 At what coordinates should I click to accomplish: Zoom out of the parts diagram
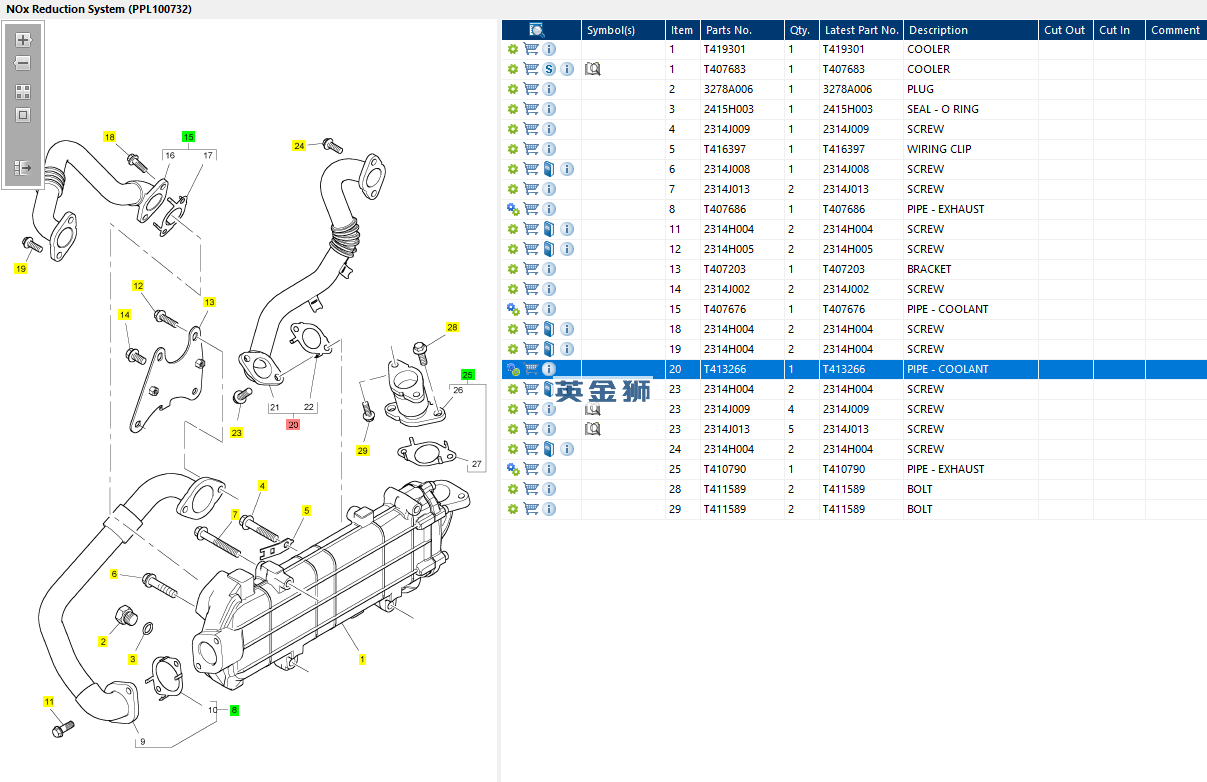[x=23, y=64]
